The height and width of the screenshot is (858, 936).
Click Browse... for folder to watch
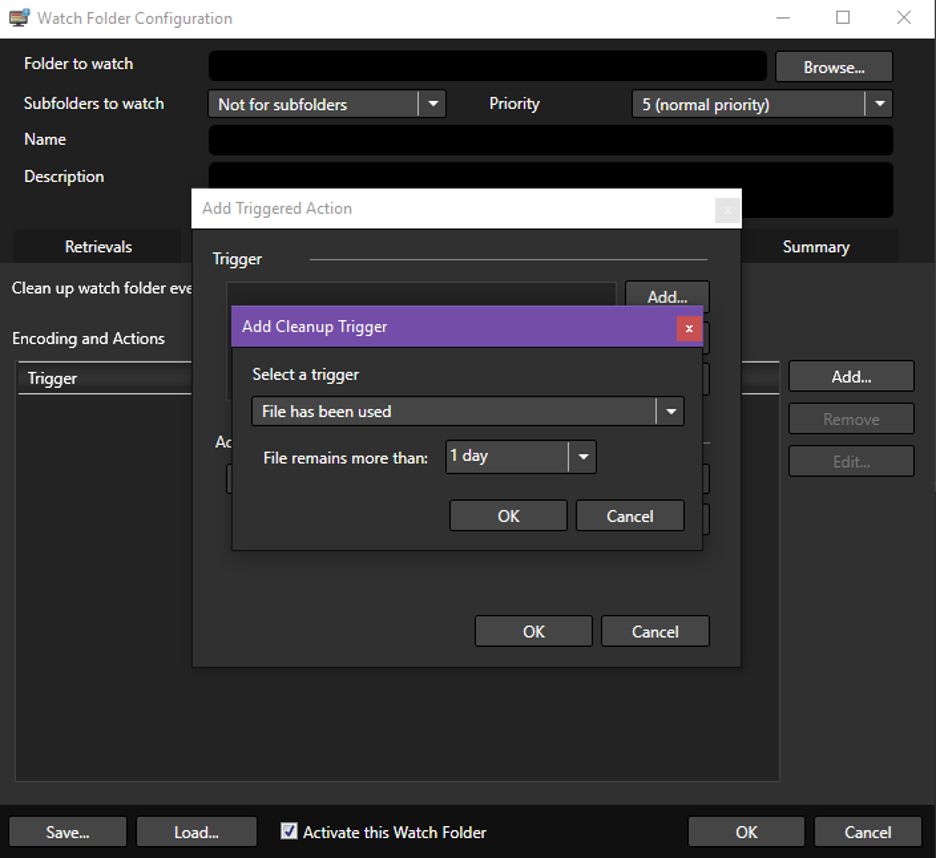(834, 67)
